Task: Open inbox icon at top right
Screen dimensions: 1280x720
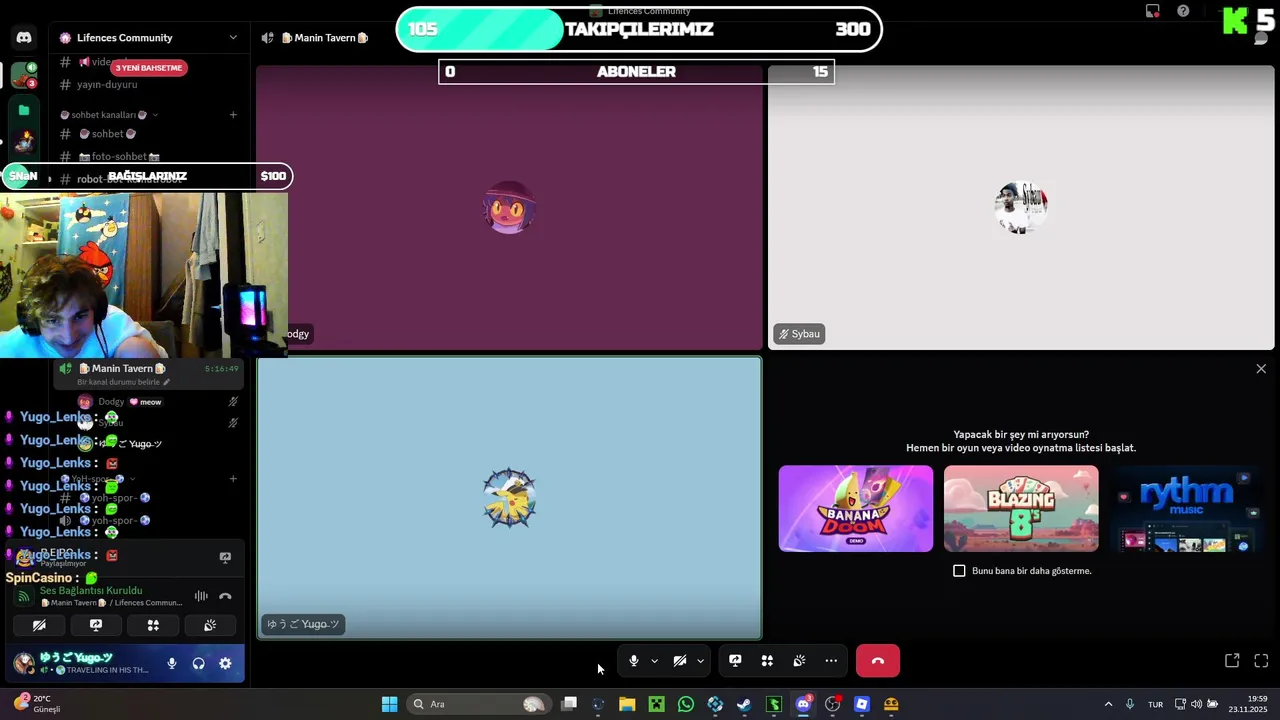Action: [x=1153, y=11]
